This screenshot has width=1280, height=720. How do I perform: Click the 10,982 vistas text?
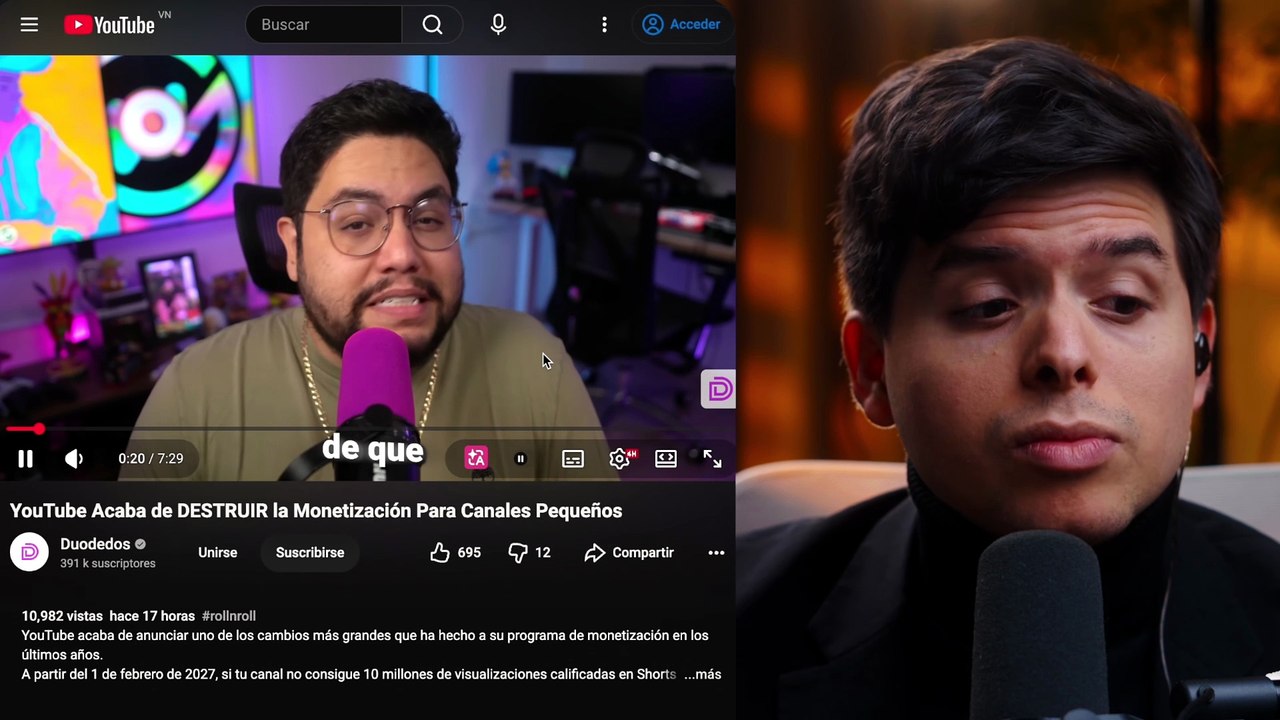tap(62, 616)
